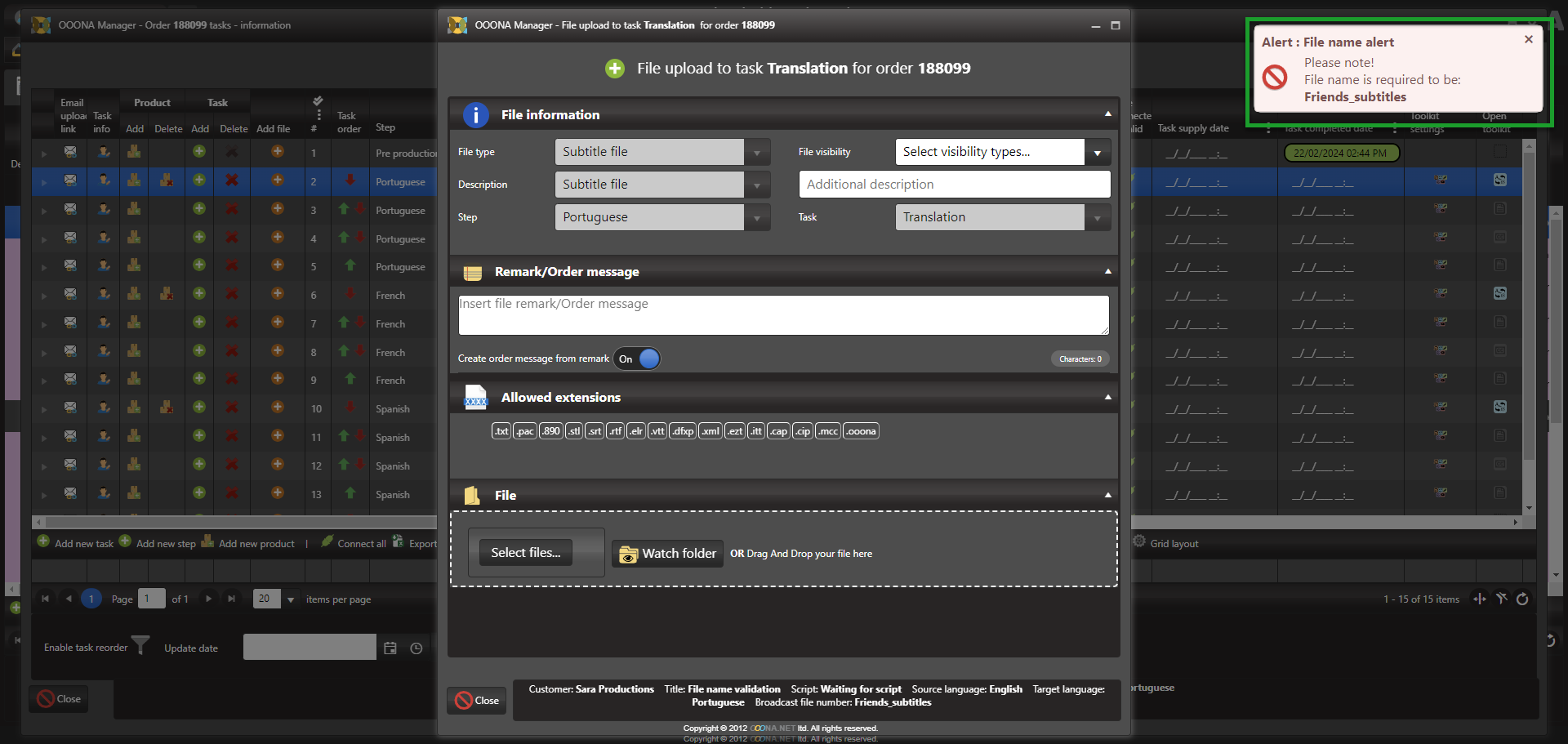Collapse the File information section
This screenshot has width=1568, height=744.
pyautogui.click(x=1107, y=114)
